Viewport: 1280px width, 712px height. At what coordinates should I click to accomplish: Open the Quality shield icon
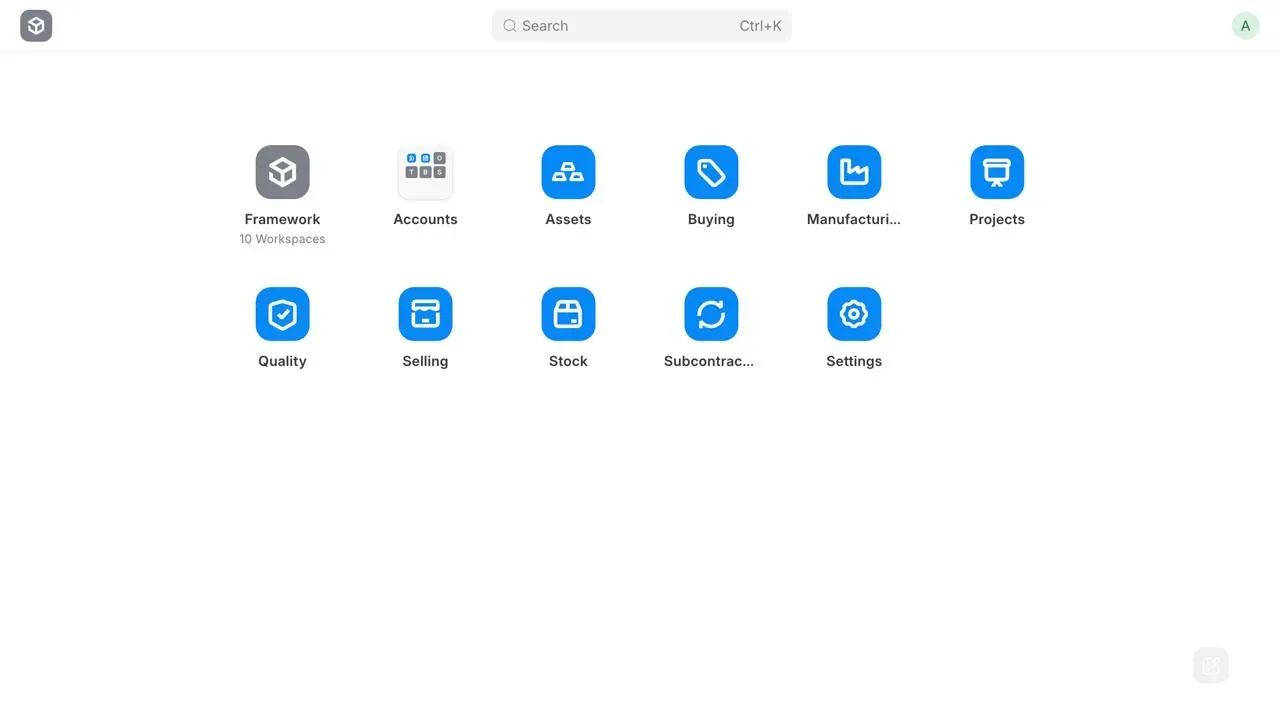(282, 314)
